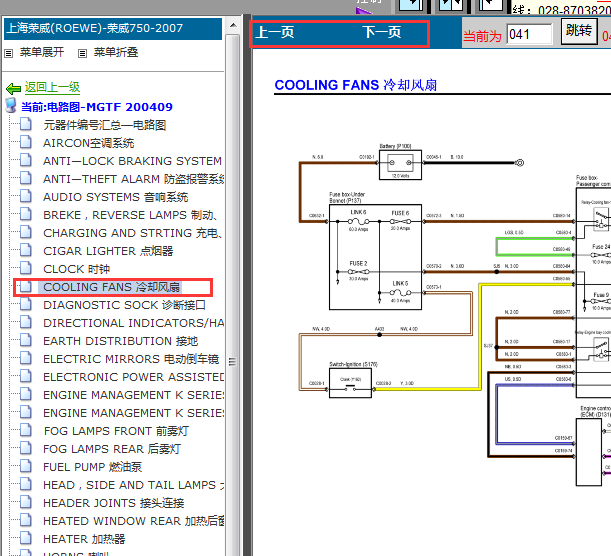Click the 跳转 jump button

[579, 31]
